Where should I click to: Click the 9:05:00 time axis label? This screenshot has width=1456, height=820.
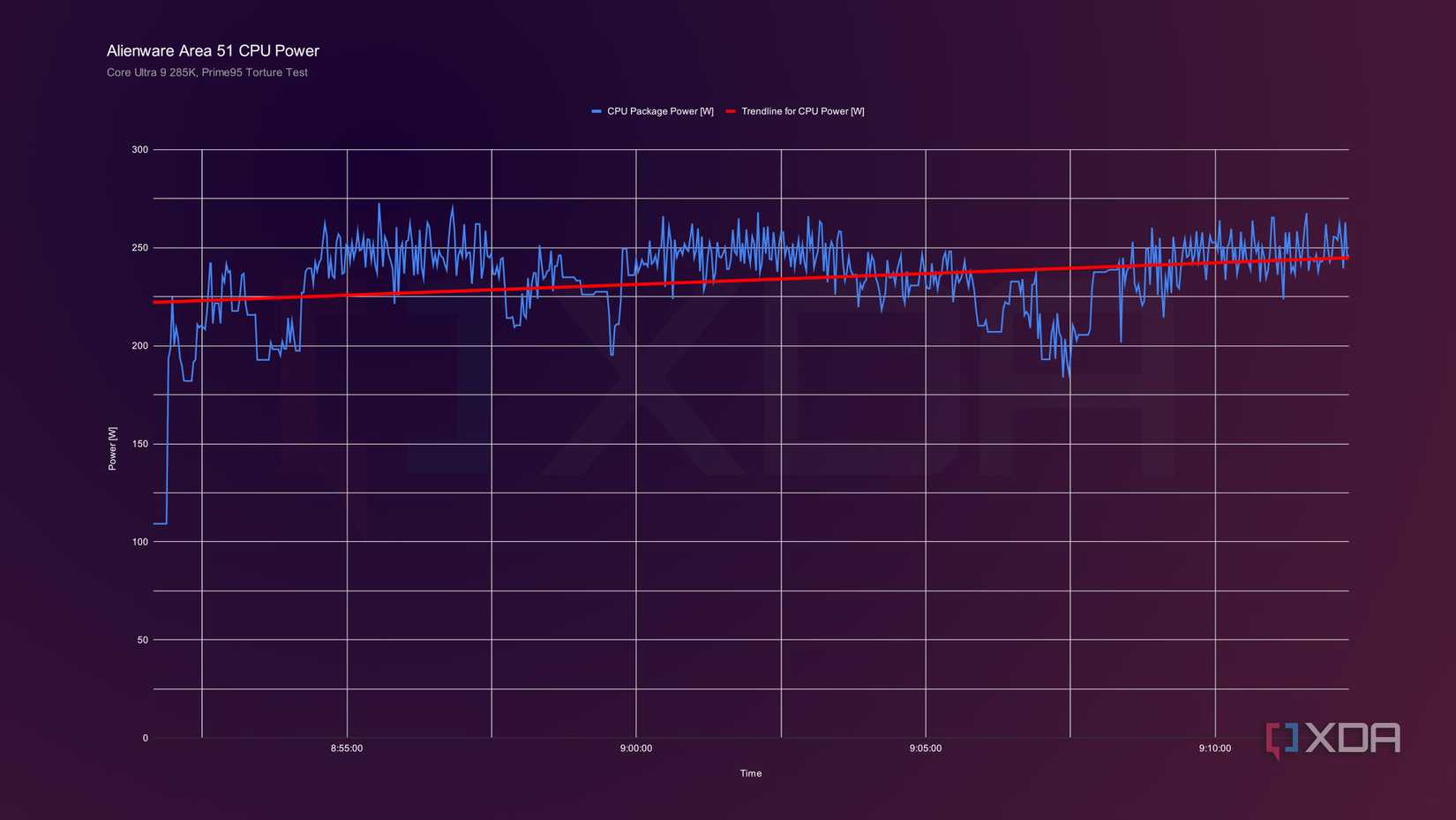tap(926, 749)
